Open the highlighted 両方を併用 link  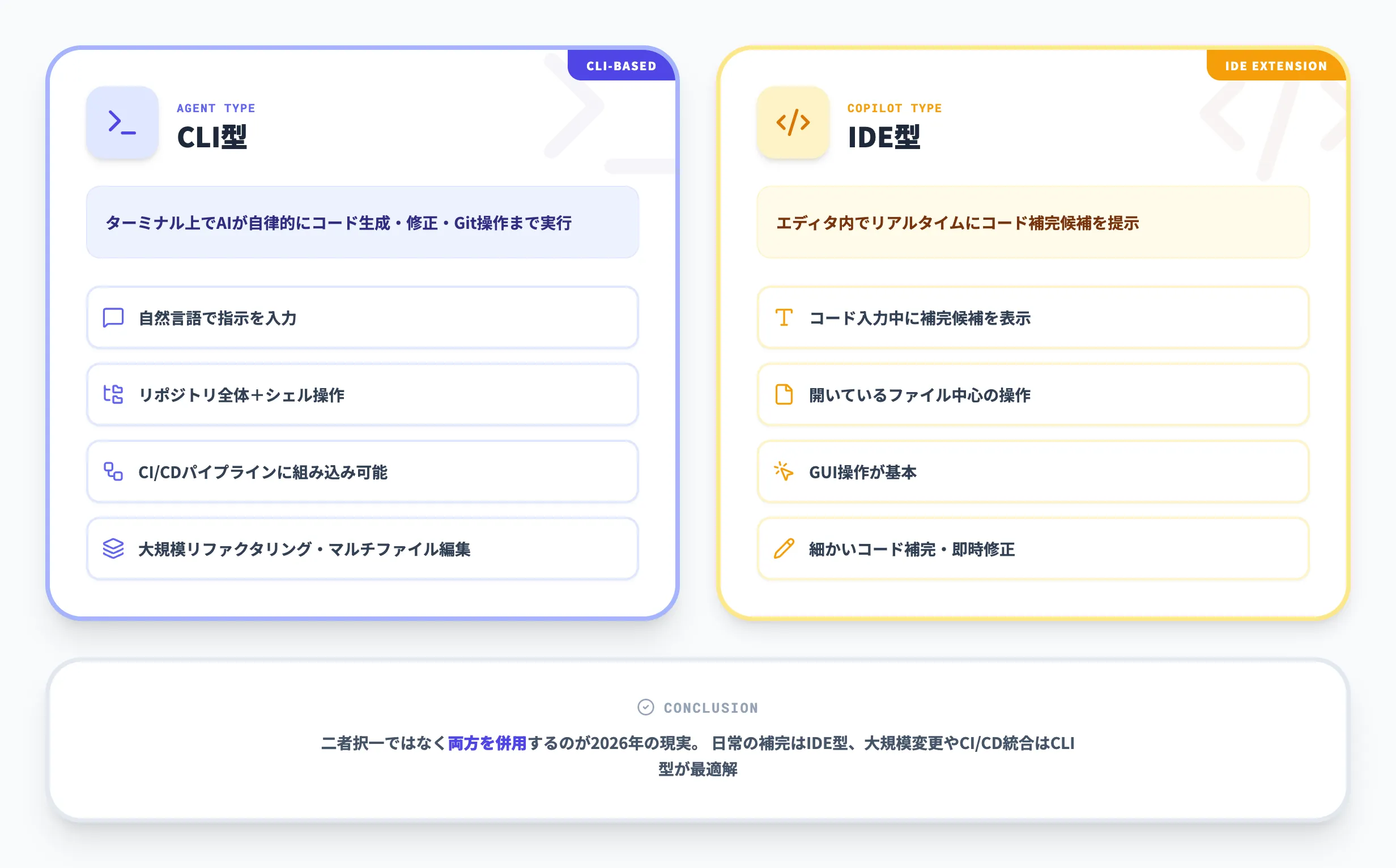pyautogui.click(x=487, y=743)
